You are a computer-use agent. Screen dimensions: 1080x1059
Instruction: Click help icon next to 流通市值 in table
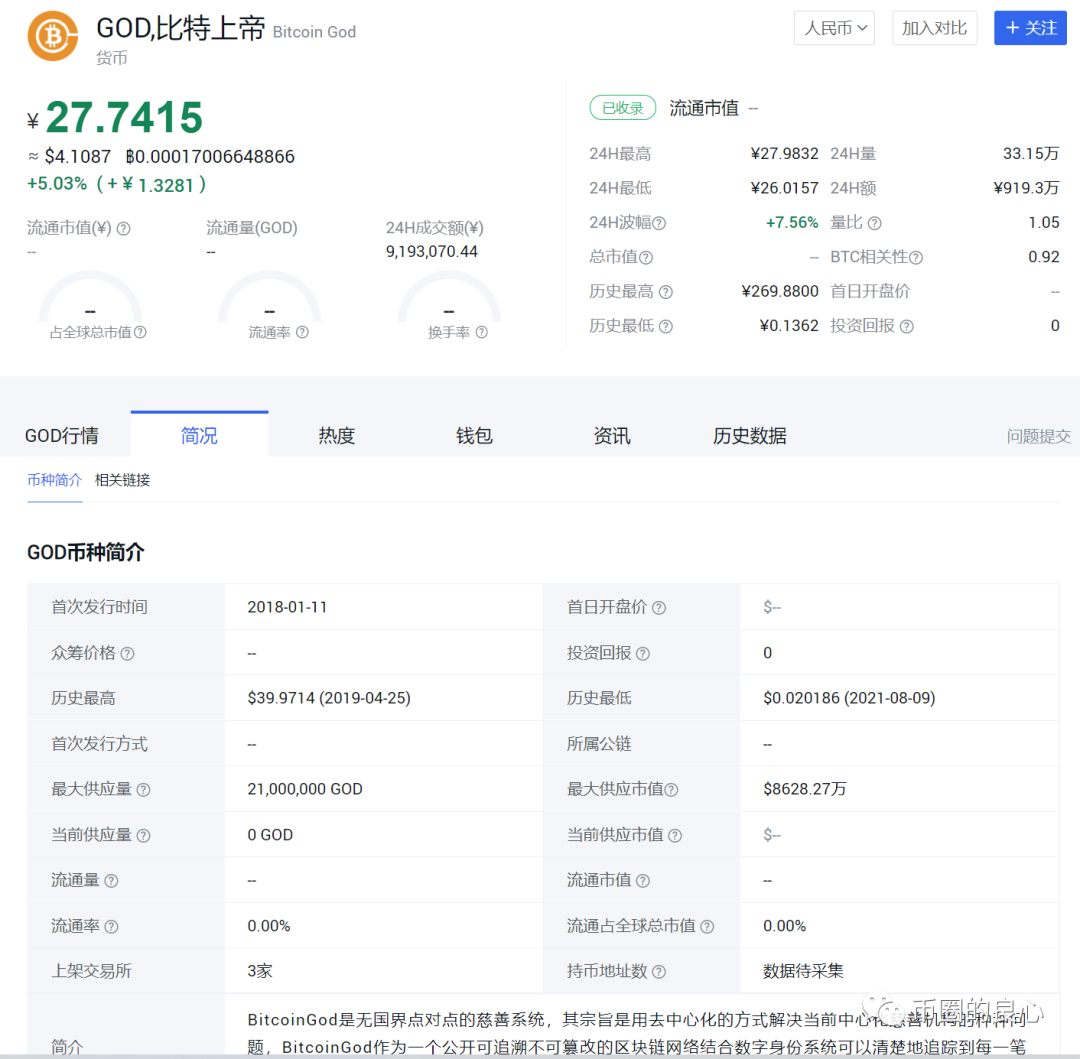tap(643, 881)
